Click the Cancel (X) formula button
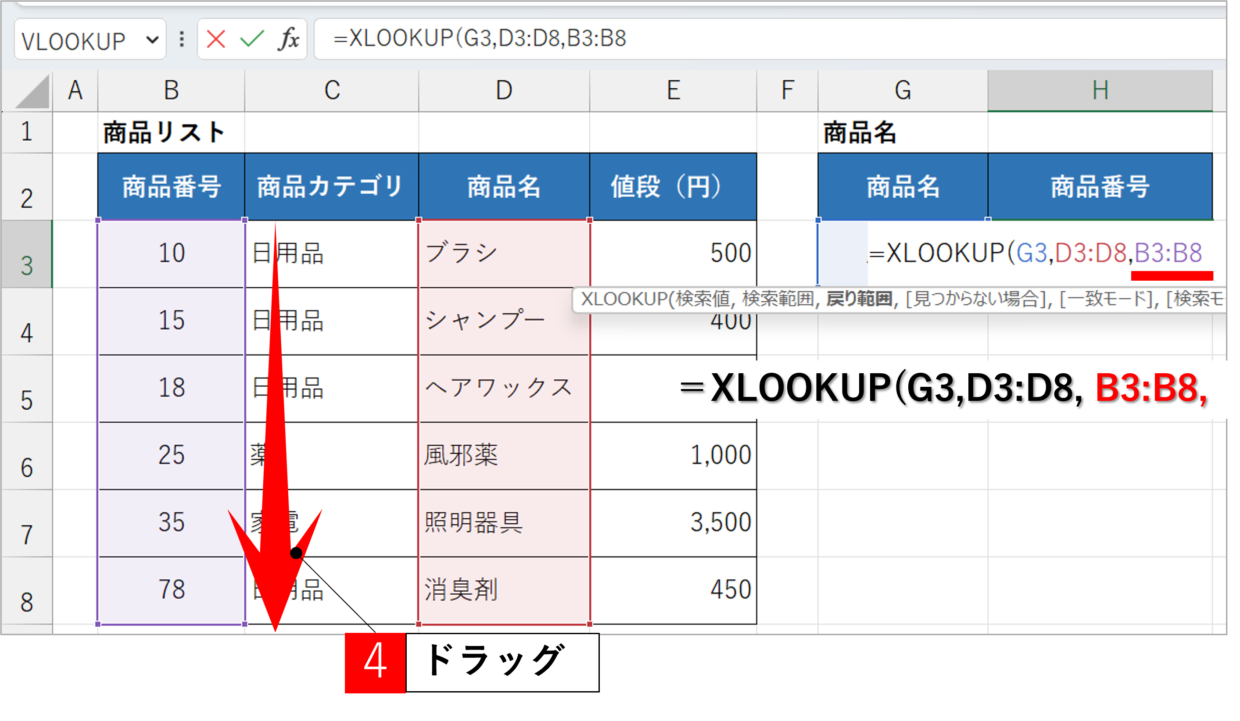The image size is (1240, 721). click(x=216, y=40)
